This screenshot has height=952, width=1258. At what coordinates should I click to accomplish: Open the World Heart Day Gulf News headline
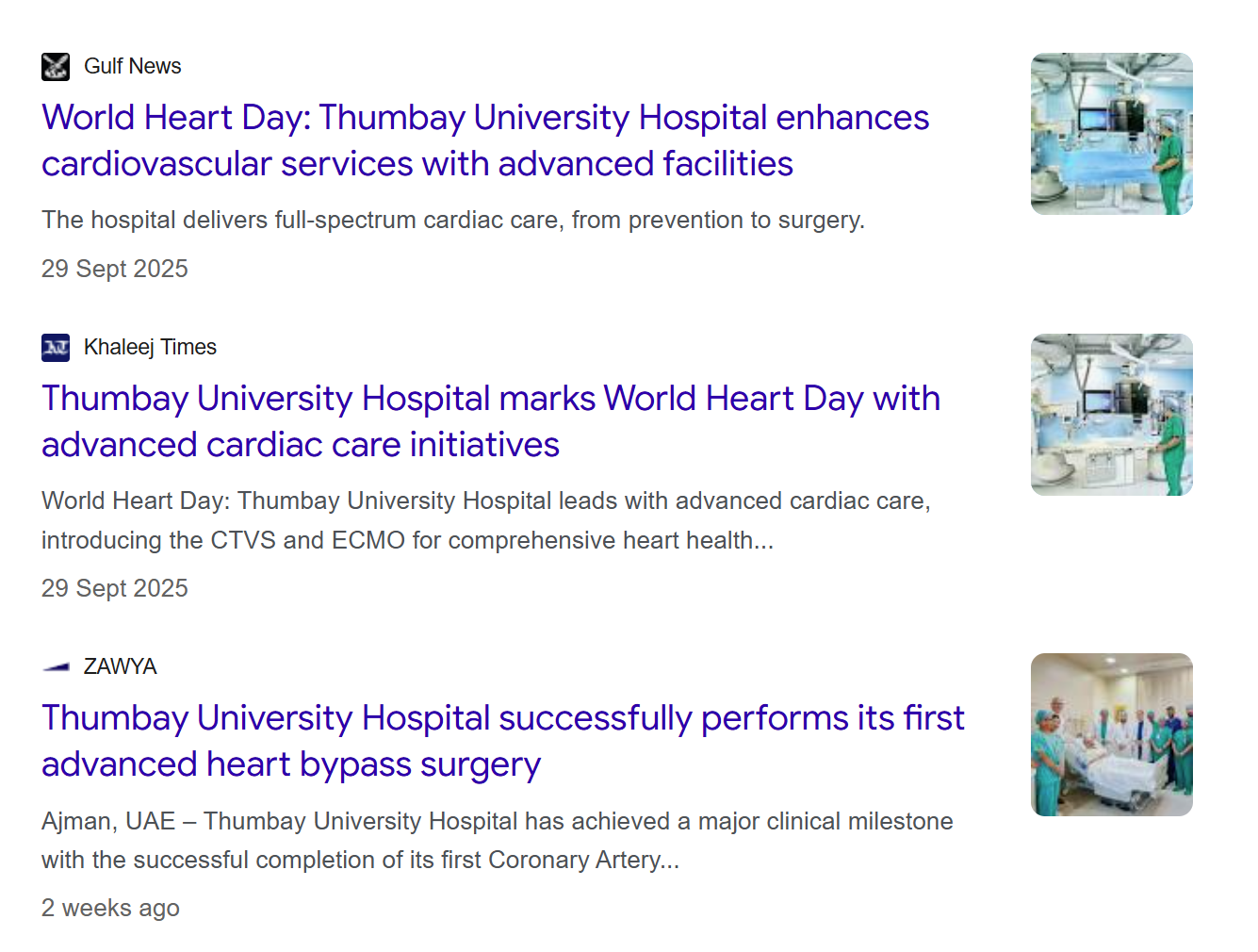(x=485, y=119)
